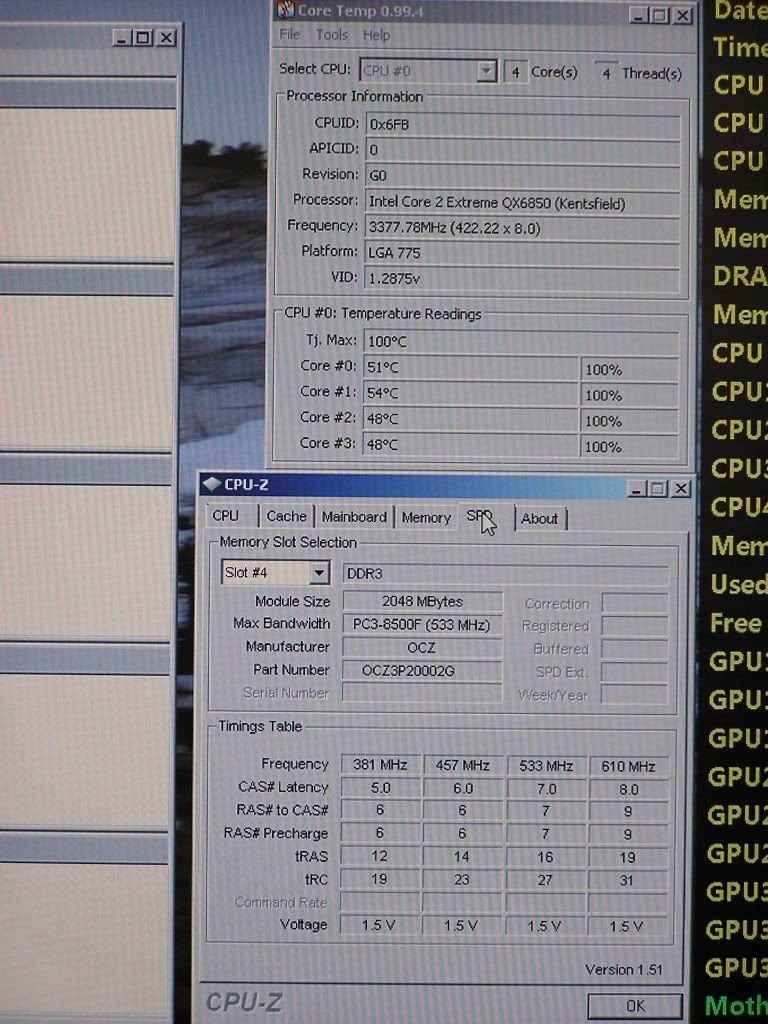
Task: Click the Core Temp title bar icon
Action: click(286, 10)
